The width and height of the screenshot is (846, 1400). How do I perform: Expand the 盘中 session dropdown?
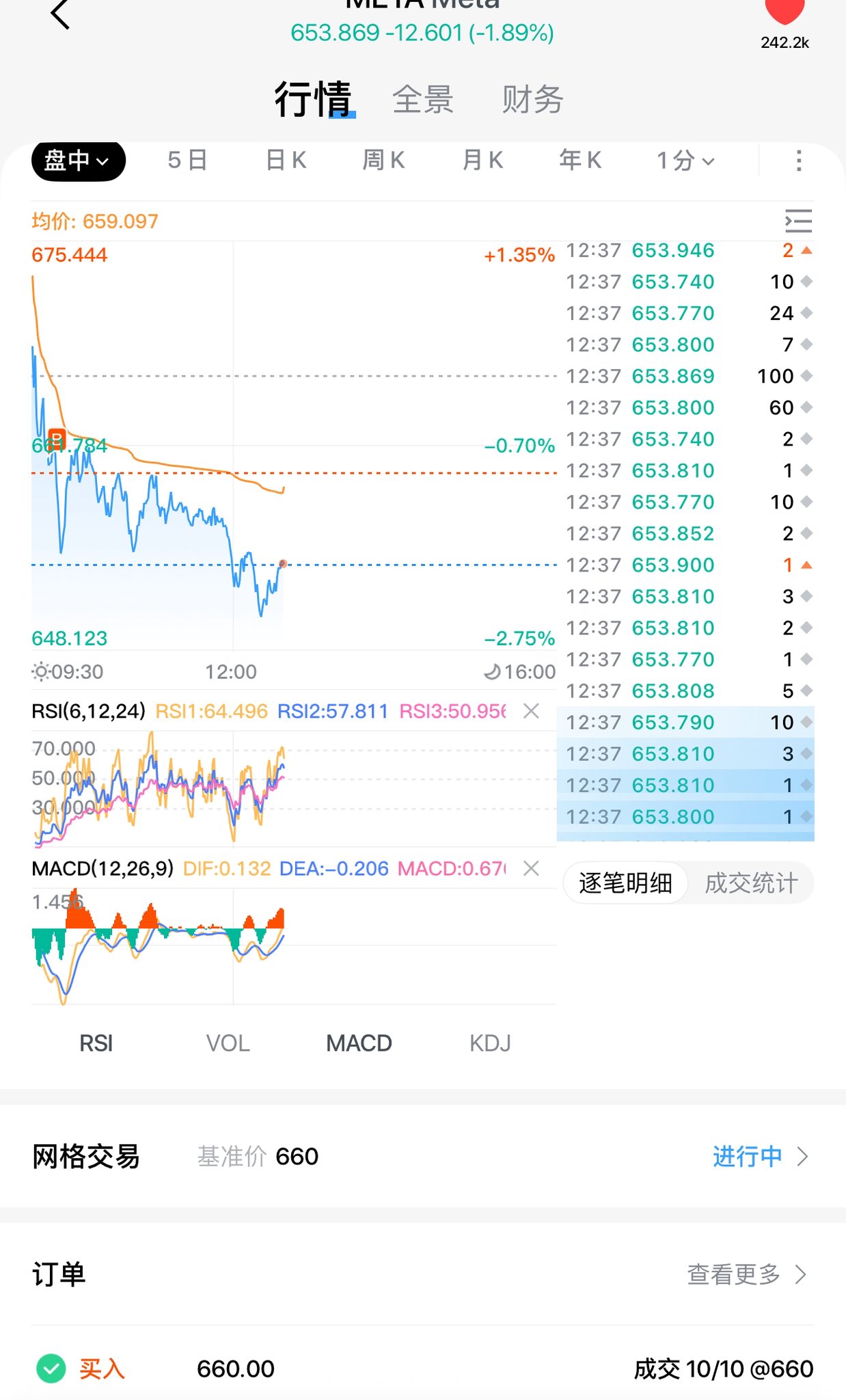(x=78, y=161)
